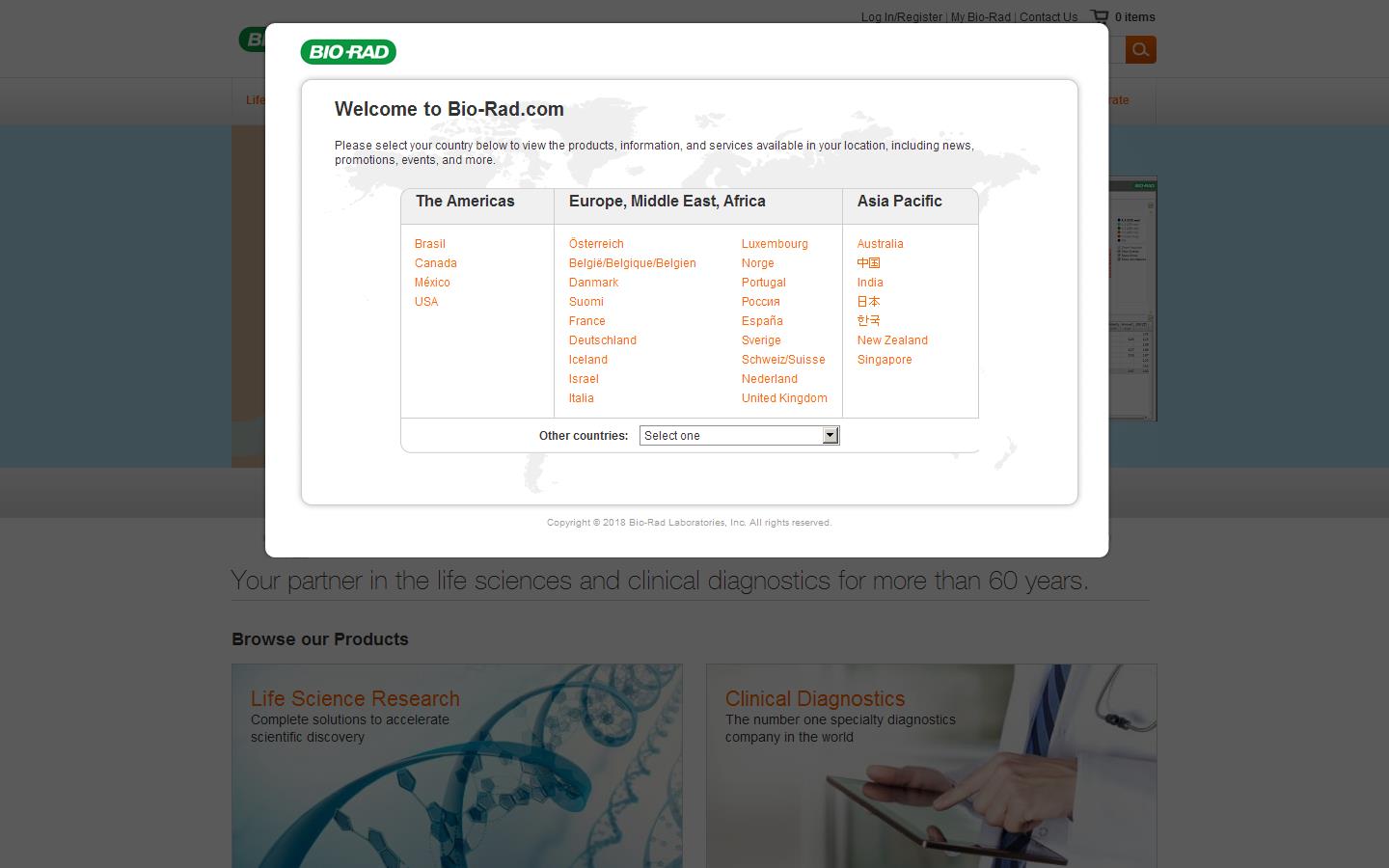Click the Bio-Rad logo in the dialog
The image size is (1389, 868).
tap(348, 52)
